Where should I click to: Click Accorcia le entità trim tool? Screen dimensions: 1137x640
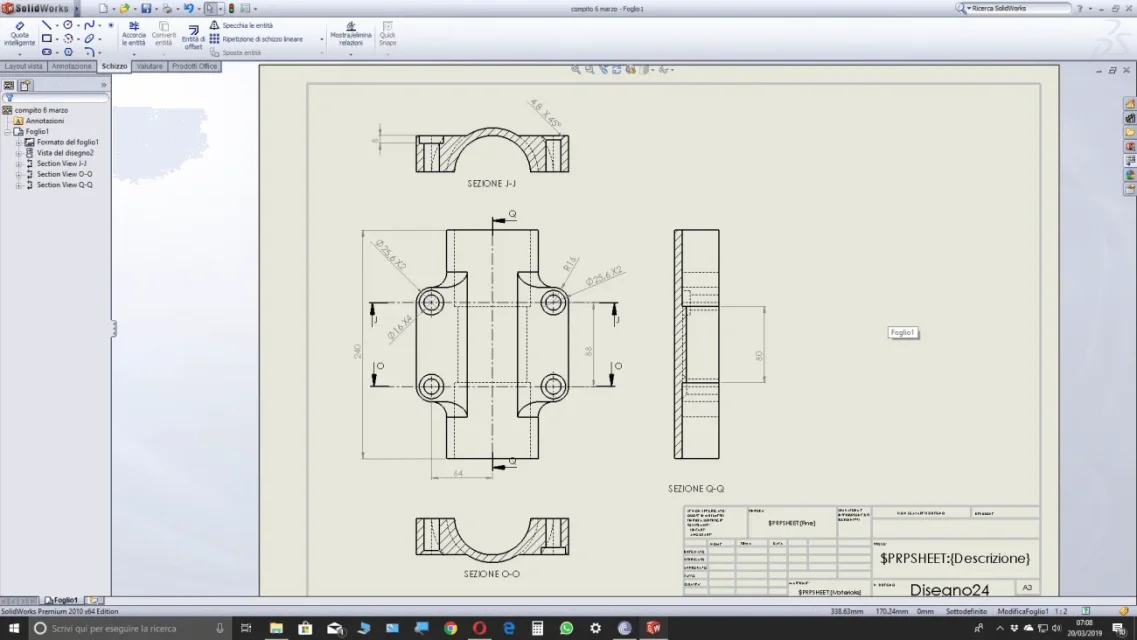(134, 33)
